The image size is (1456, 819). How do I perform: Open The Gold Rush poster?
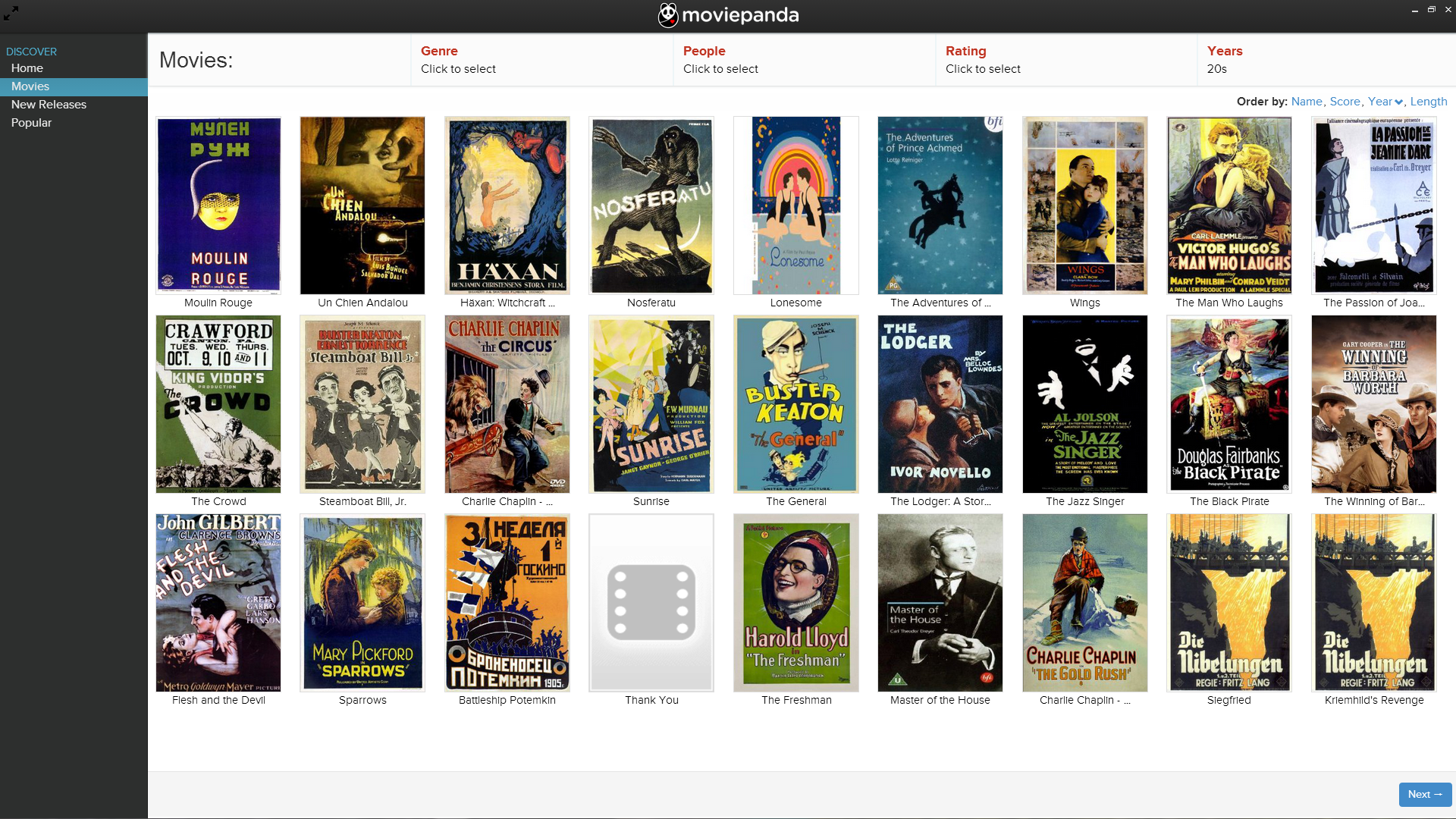(1085, 603)
